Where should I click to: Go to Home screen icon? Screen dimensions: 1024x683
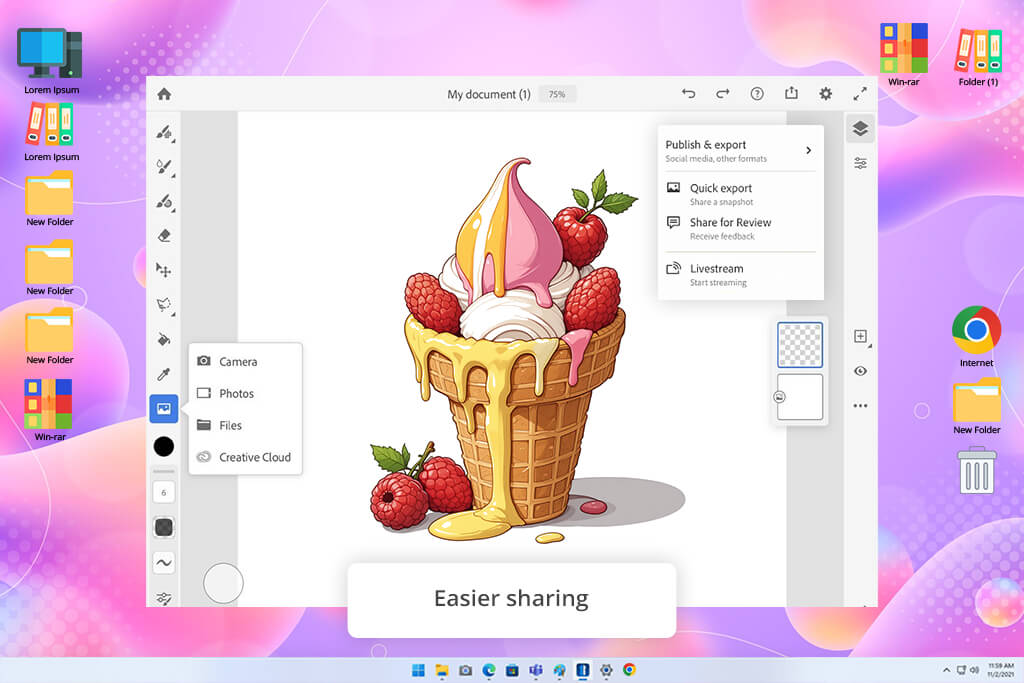pyautogui.click(x=164, y=94)
